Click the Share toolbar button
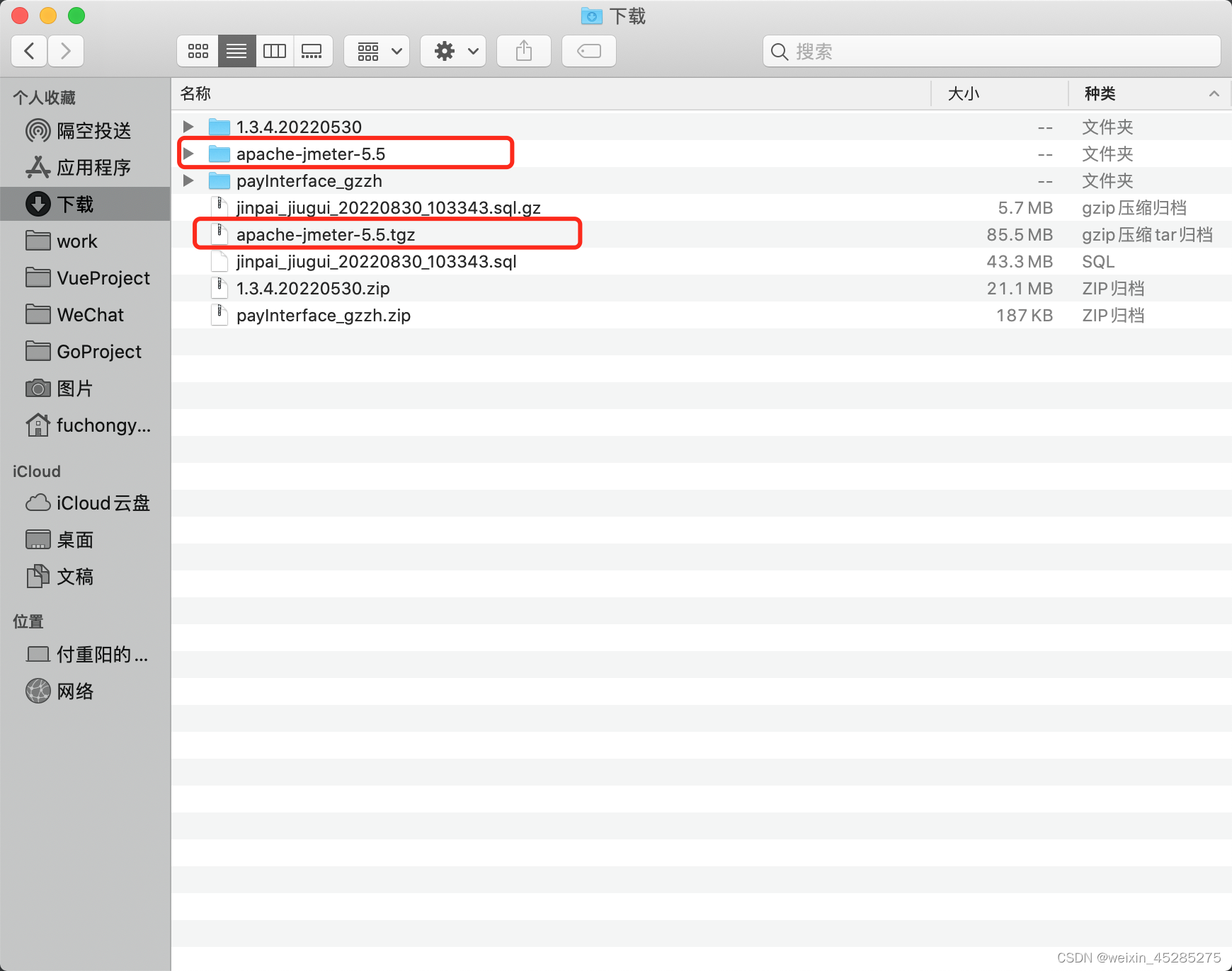This screenshot has width=1232, height=971. (x=524, y=51)
